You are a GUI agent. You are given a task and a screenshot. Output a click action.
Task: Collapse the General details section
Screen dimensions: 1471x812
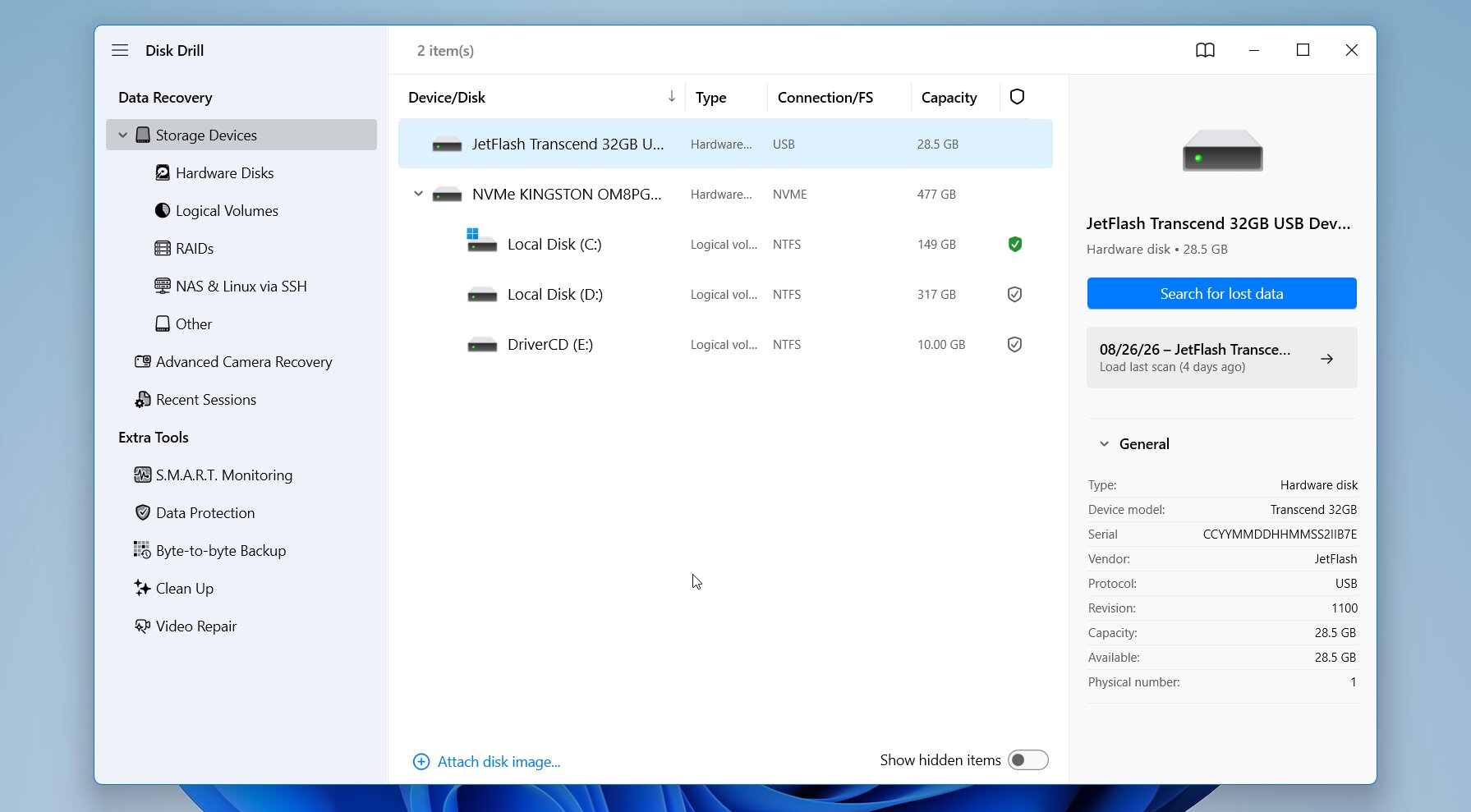click(1104, 443)
